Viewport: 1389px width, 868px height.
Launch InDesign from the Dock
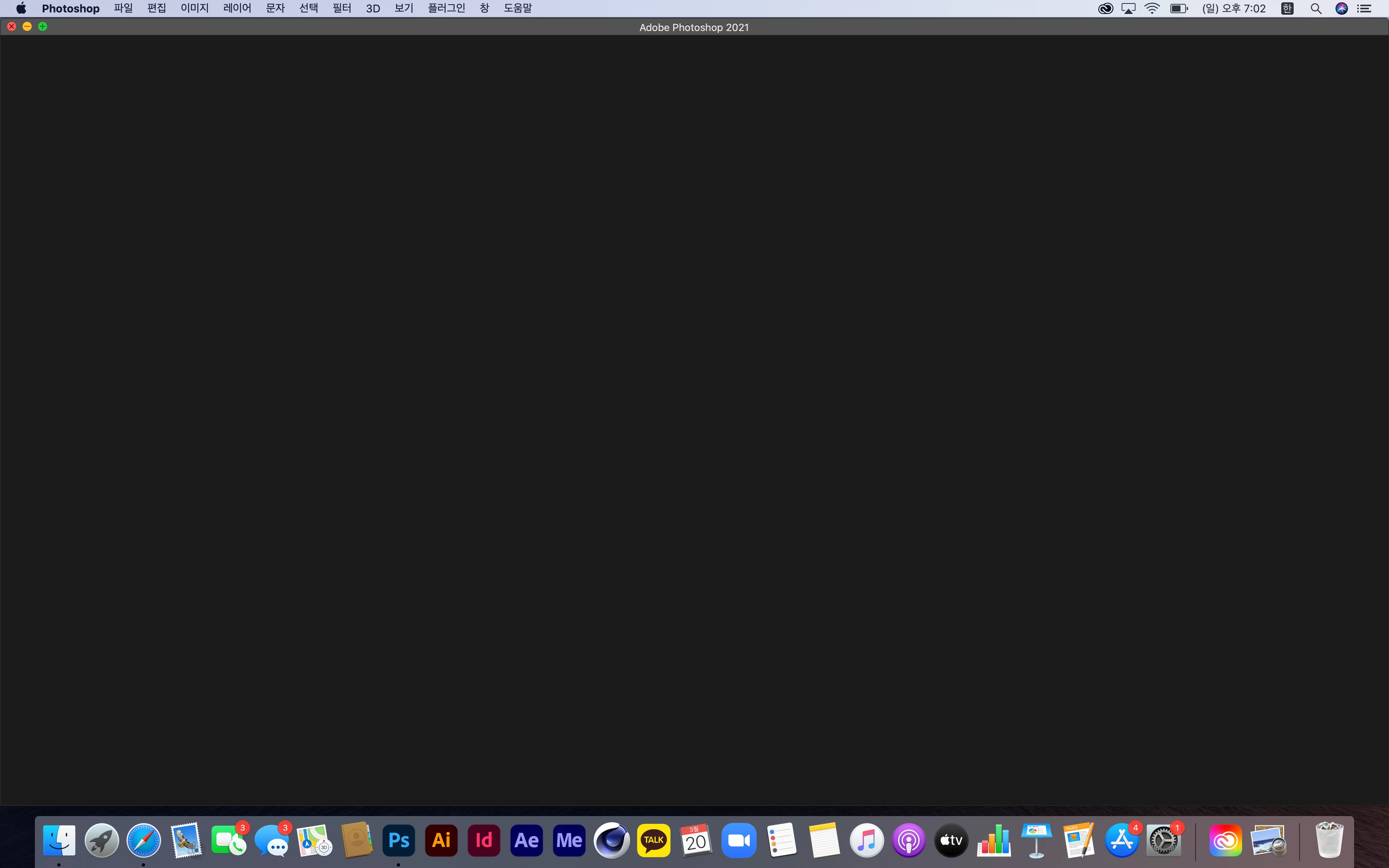(x=484, y=840)
